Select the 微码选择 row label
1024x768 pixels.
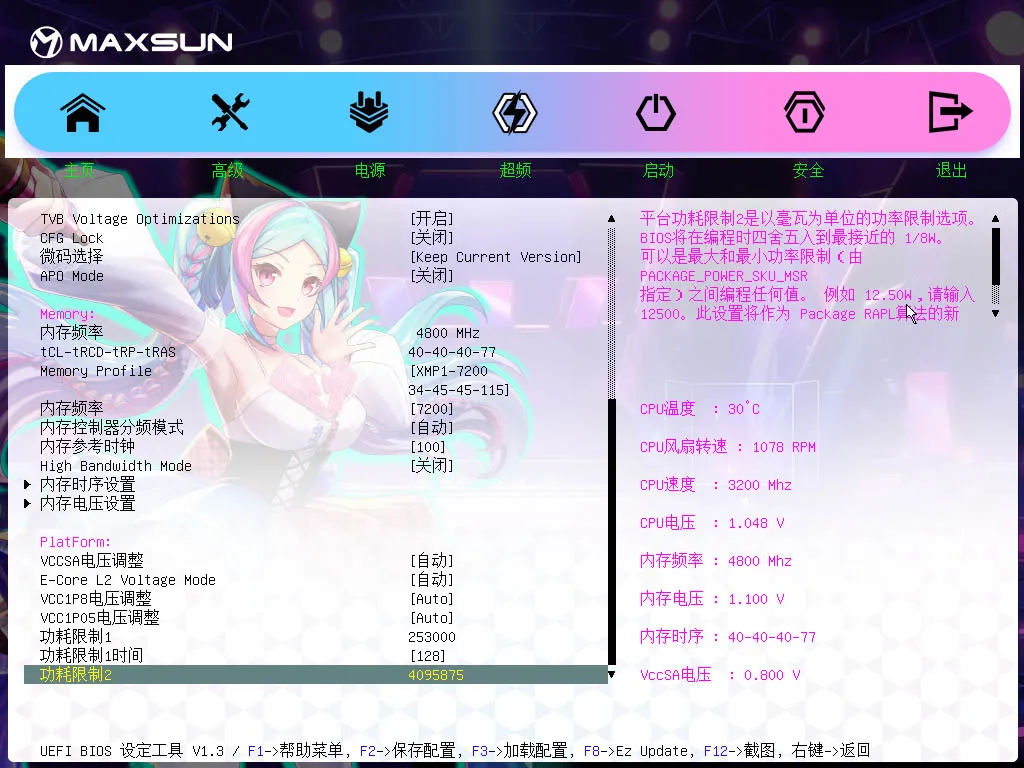pyautogui.click(x=71, y=257)
